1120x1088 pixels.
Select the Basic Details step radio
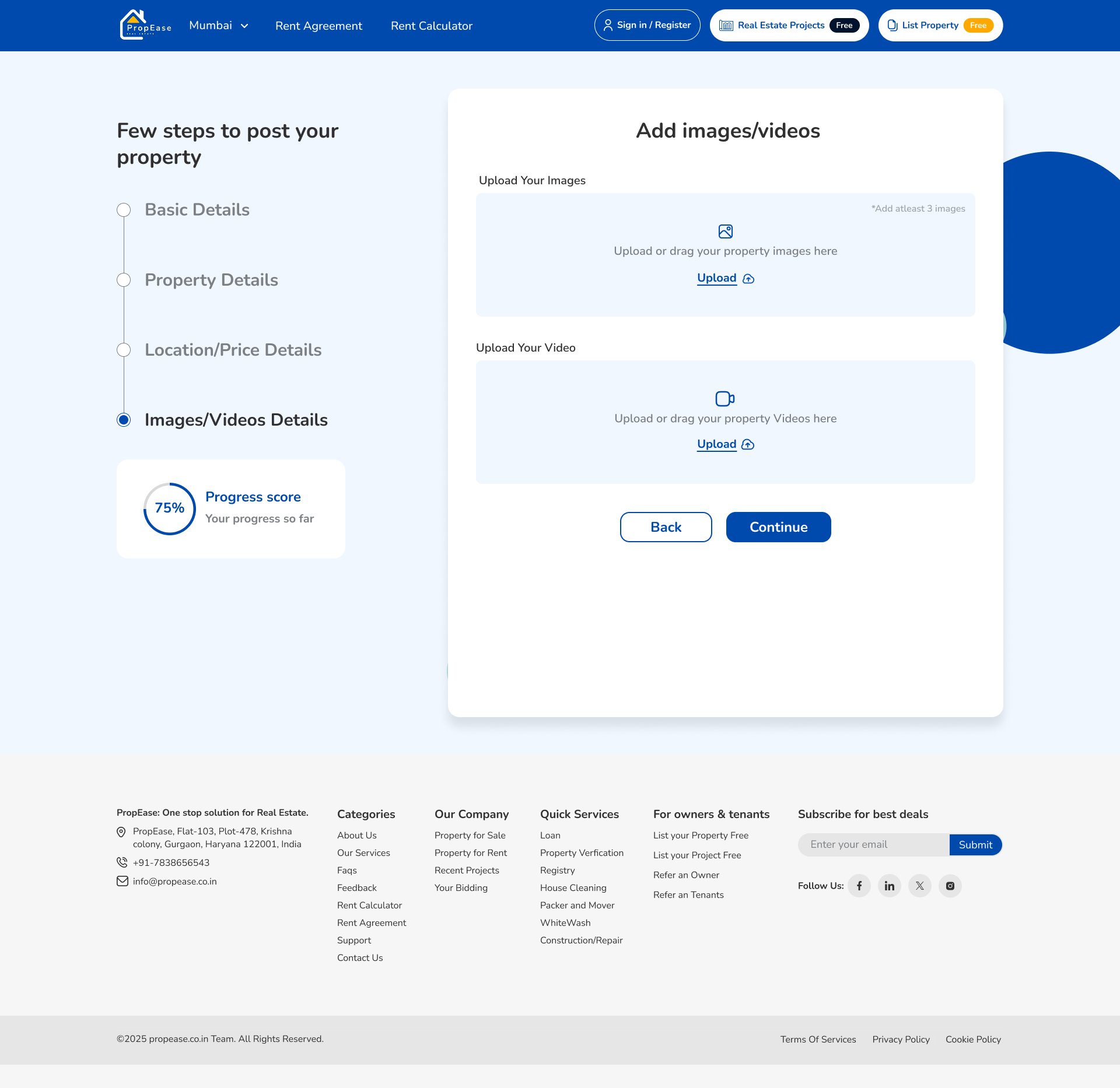click(124, 210)
